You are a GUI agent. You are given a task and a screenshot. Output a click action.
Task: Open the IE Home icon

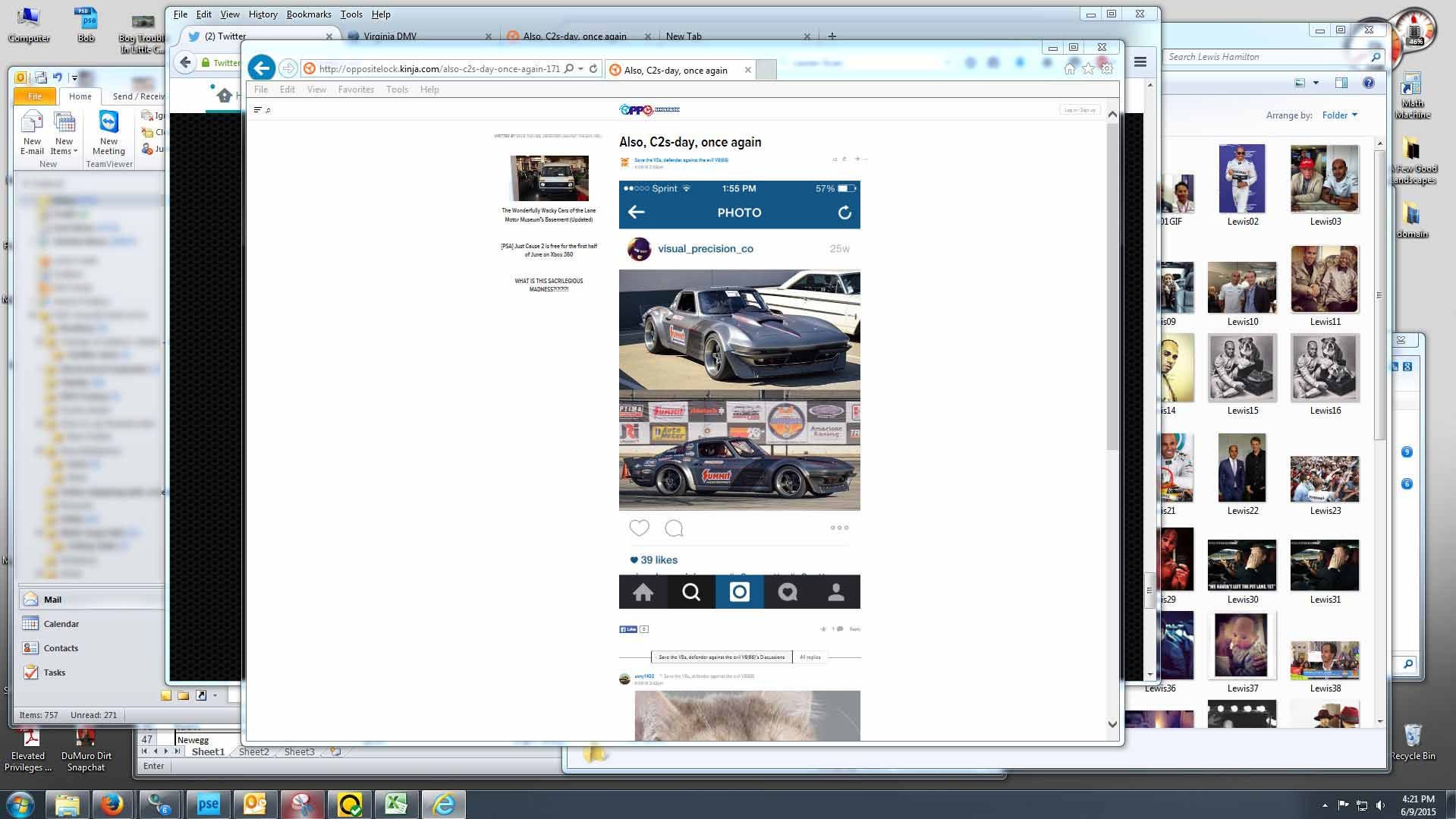pos(1070,69)
